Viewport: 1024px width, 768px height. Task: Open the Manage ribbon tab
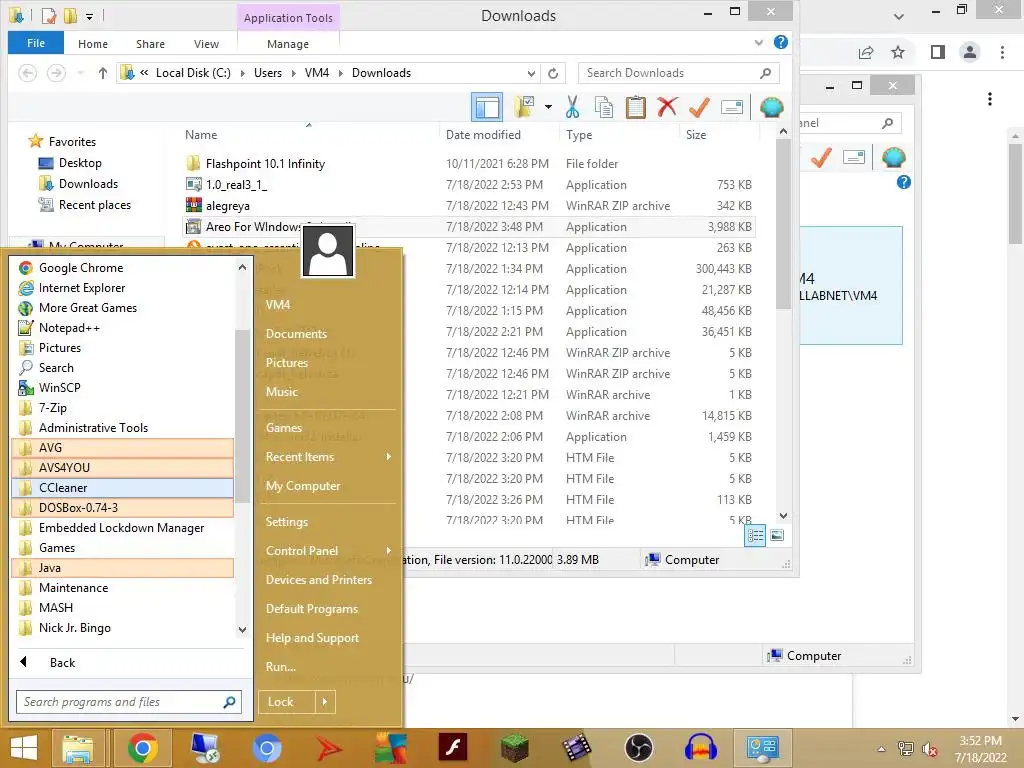[x=288, y=44]
